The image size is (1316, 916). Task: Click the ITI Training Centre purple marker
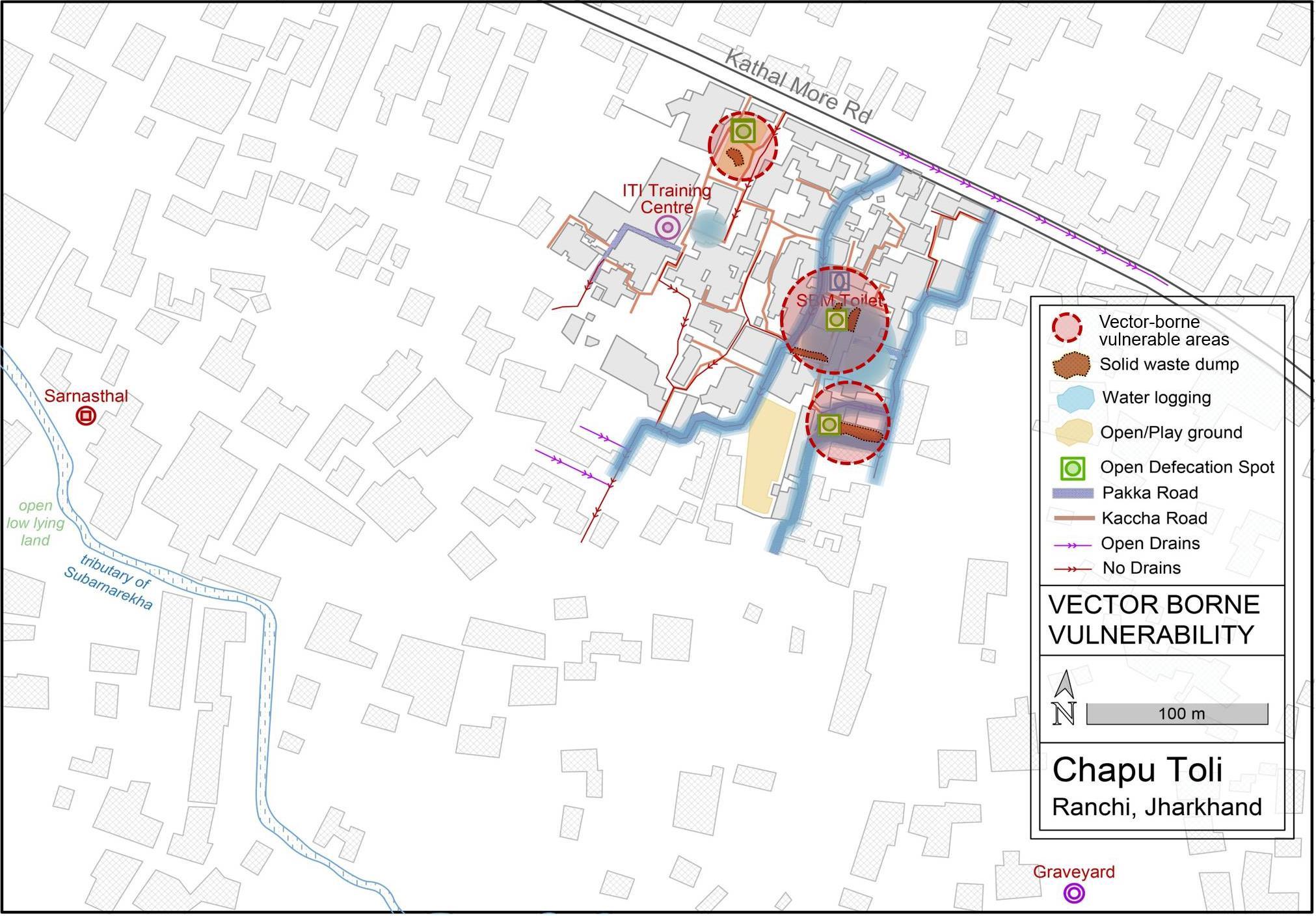[667, 228]
